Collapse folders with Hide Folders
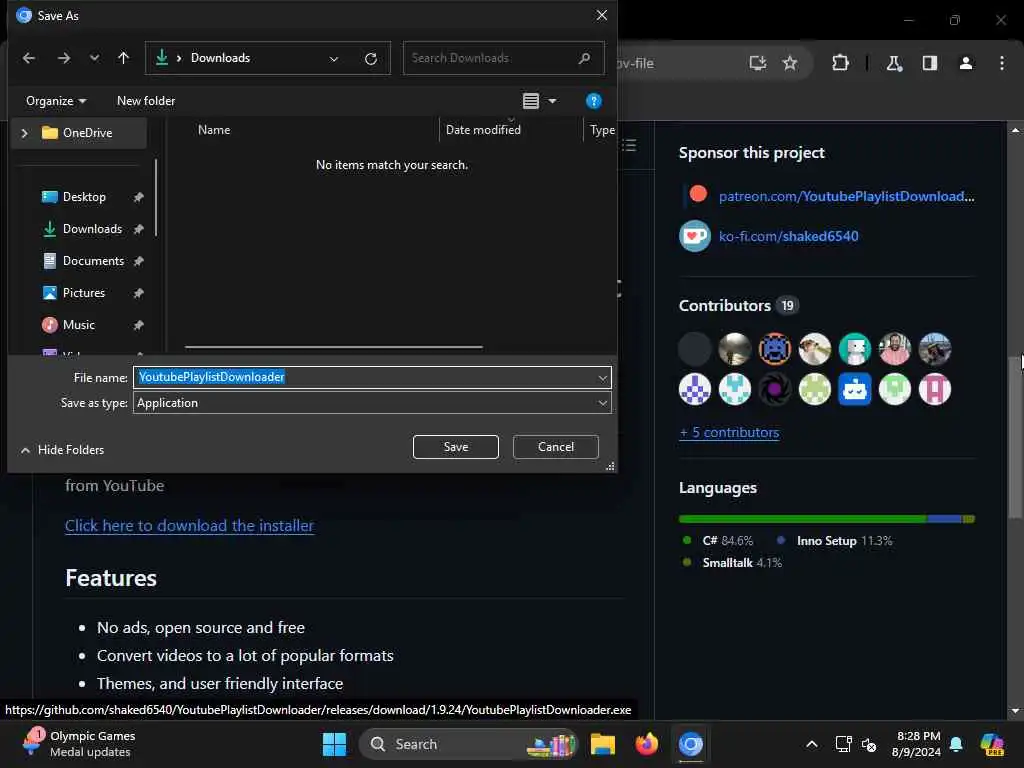 tap(63, 450)
